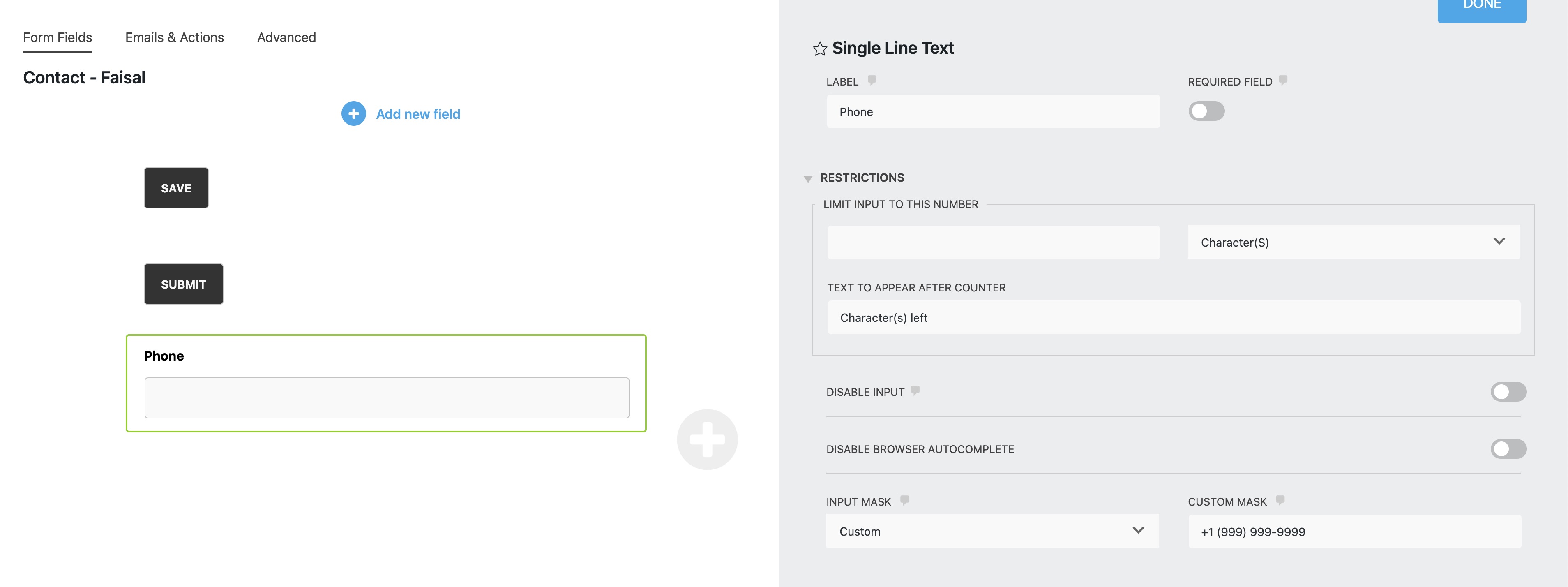The width and height of the screenshot is (1568, 587).
Task: Click the help icon next to LABEL
Action: click(872, 80)
